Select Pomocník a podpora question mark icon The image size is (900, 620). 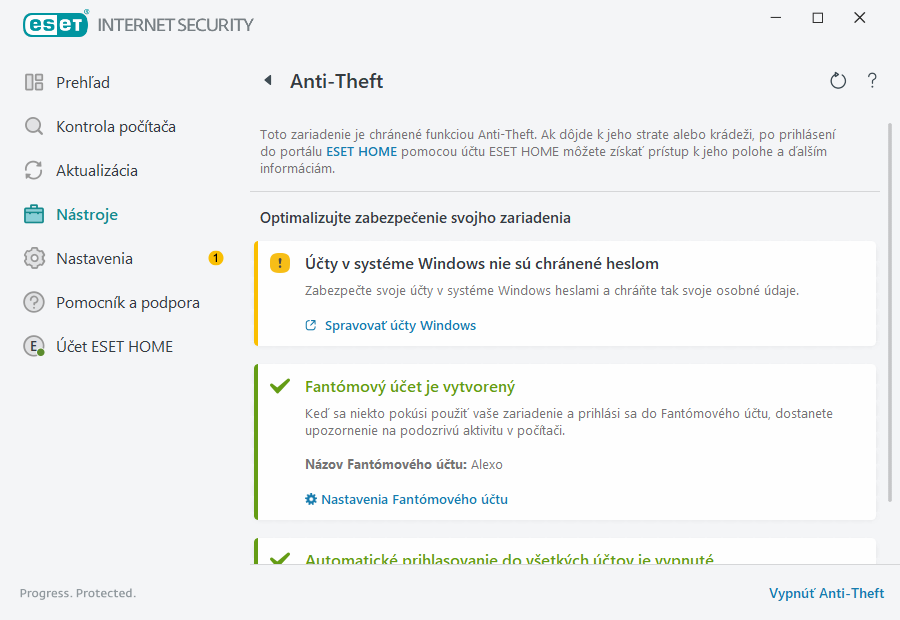[x=34, y=302]
